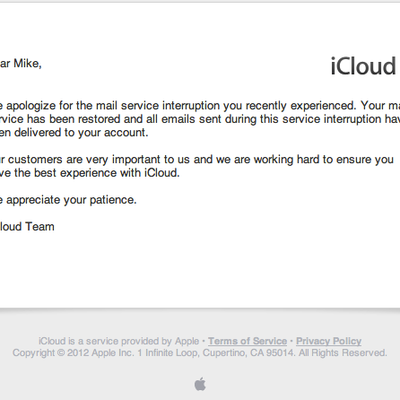Click the 'service has been restored' line
This screenshot has height=400, width=400.
(x=200, y=119)
